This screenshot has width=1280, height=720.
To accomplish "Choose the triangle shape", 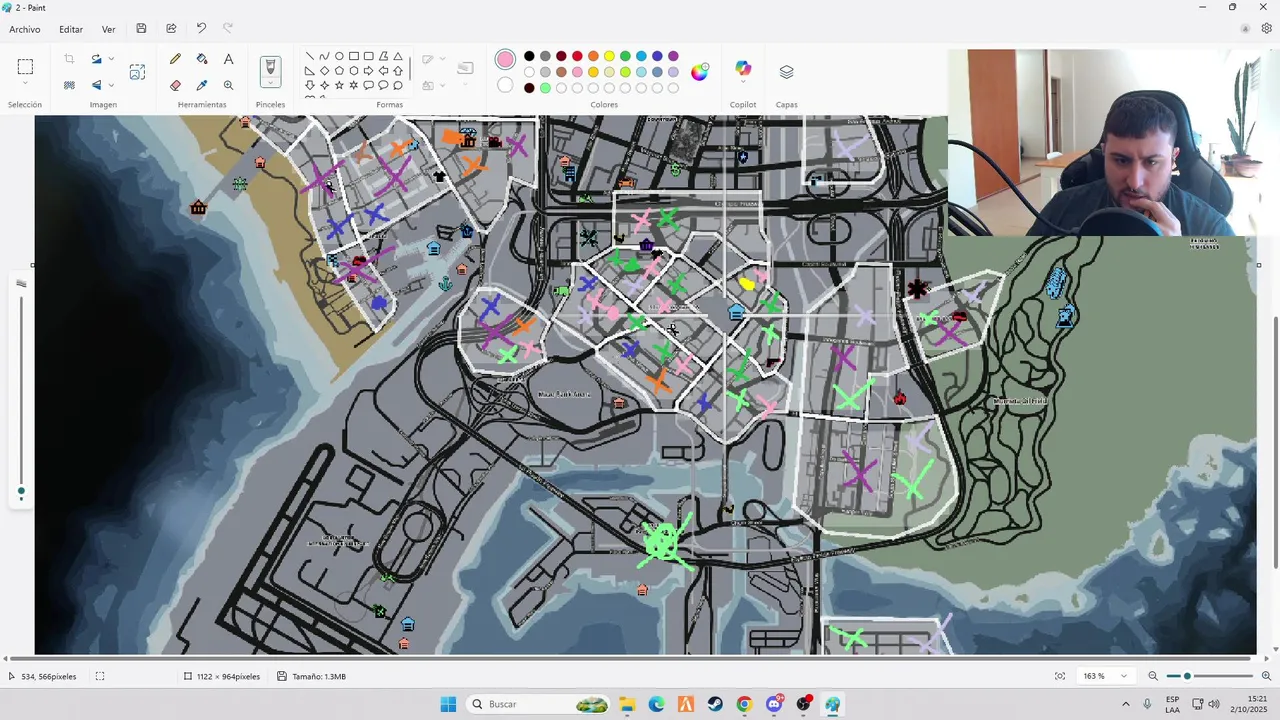I will (398, 56).
